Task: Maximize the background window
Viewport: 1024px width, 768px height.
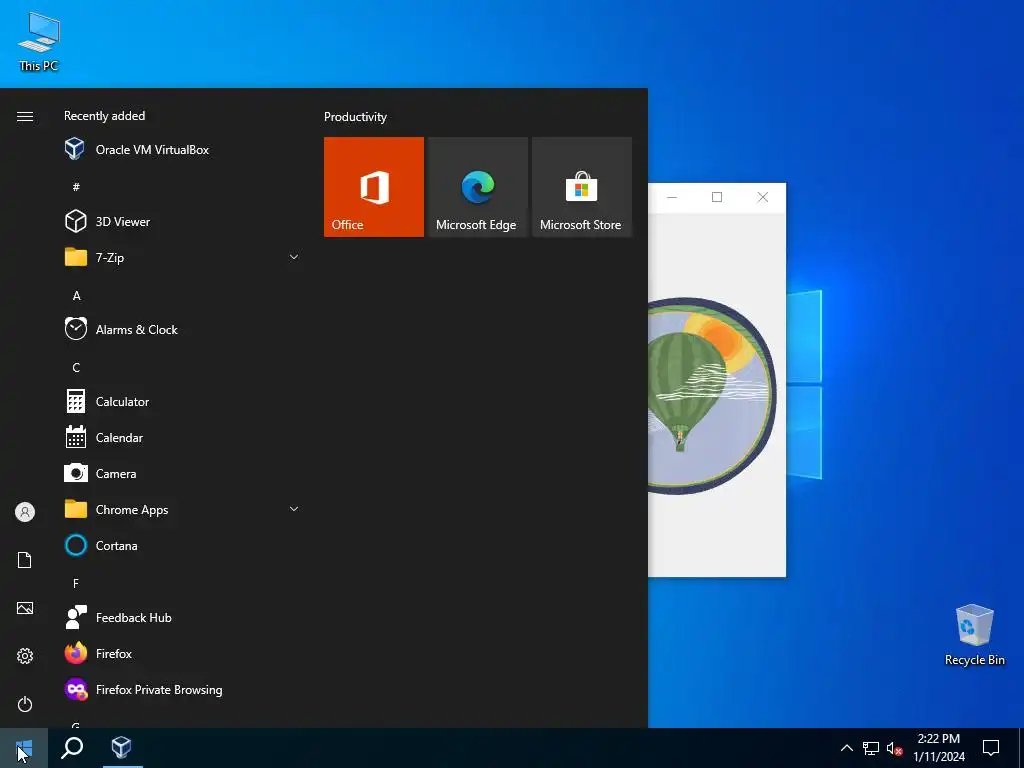Action: pos(717,197)
